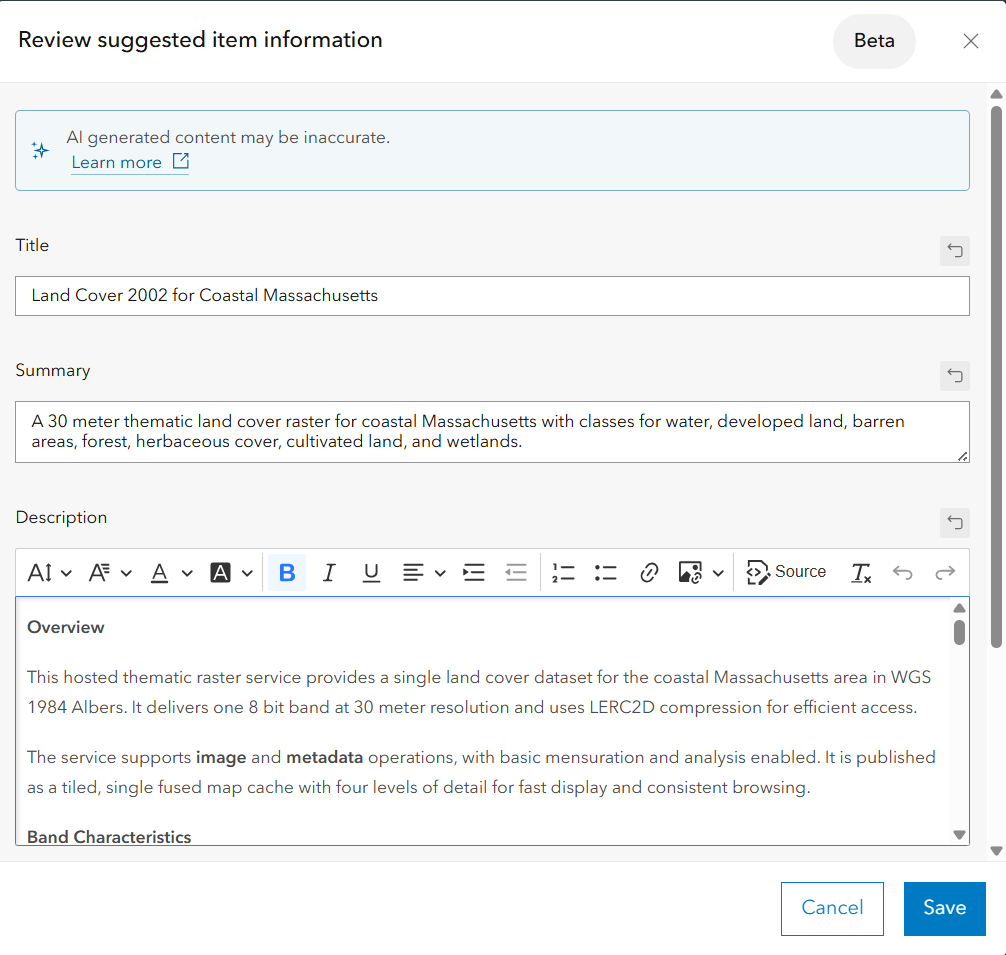Revert the Title field suggestion
Viewport: 1006px width, 955px height.
click(955, 250)
